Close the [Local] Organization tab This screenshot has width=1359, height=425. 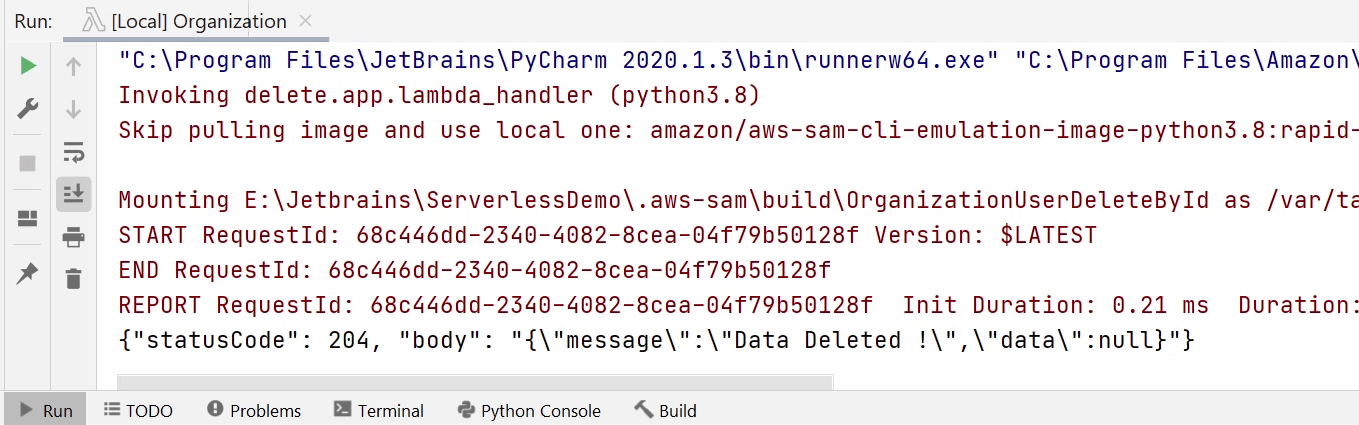click(x=305, y=21)
